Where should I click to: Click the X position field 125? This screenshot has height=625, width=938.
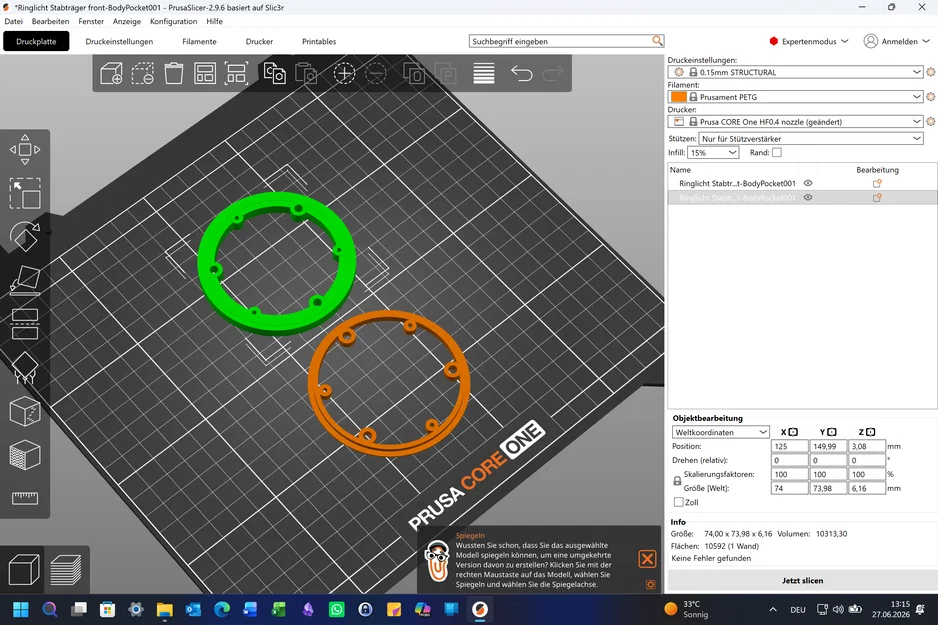(789, 446)
